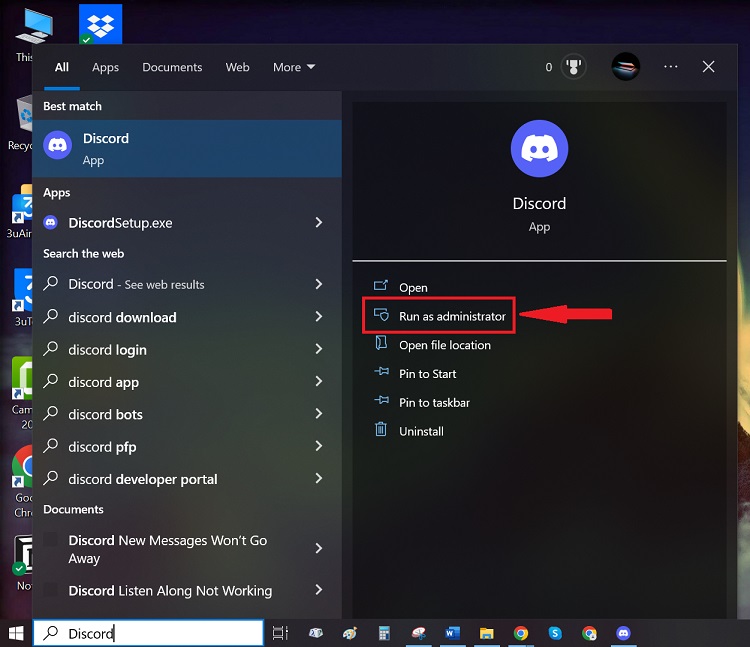The width and height of the screenshot is (750, 647).
Task: Click the Uninstall trash icon
Action: point(381,429)
